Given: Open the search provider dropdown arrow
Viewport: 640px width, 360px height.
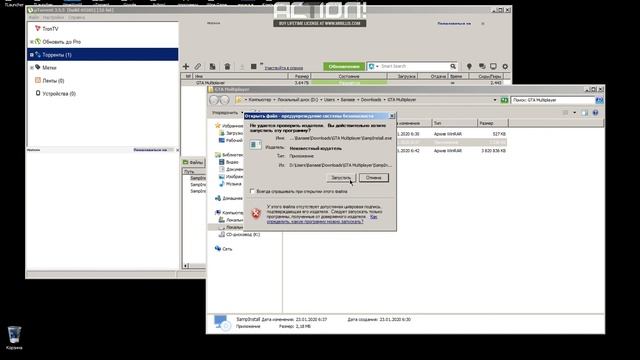Looking at the screenshot, I should tap(377, 66).
